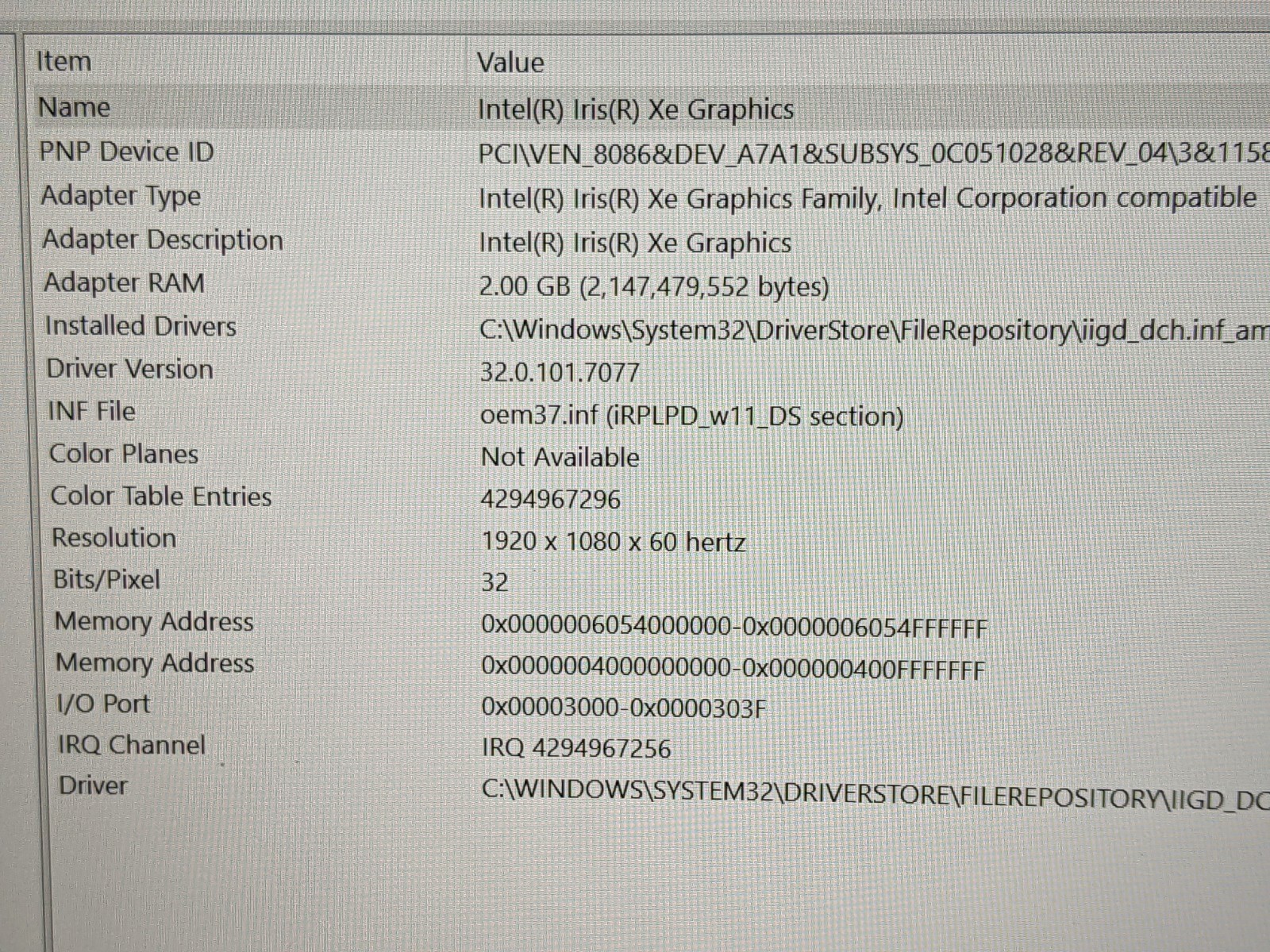
Task: Click the Item column header
Action: tap(64, 61)
